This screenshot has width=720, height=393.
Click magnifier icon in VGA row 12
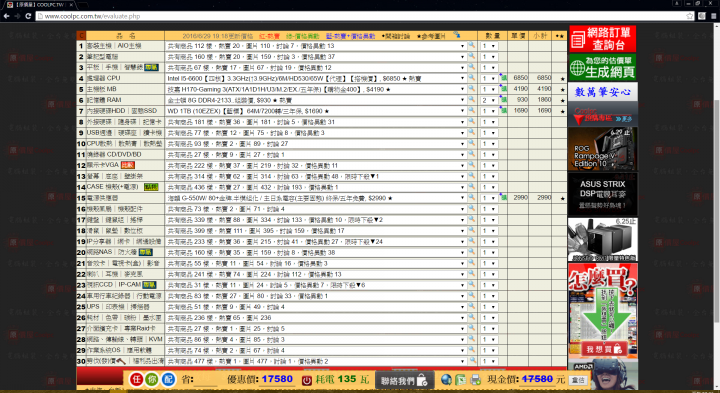tap(472, 165)
